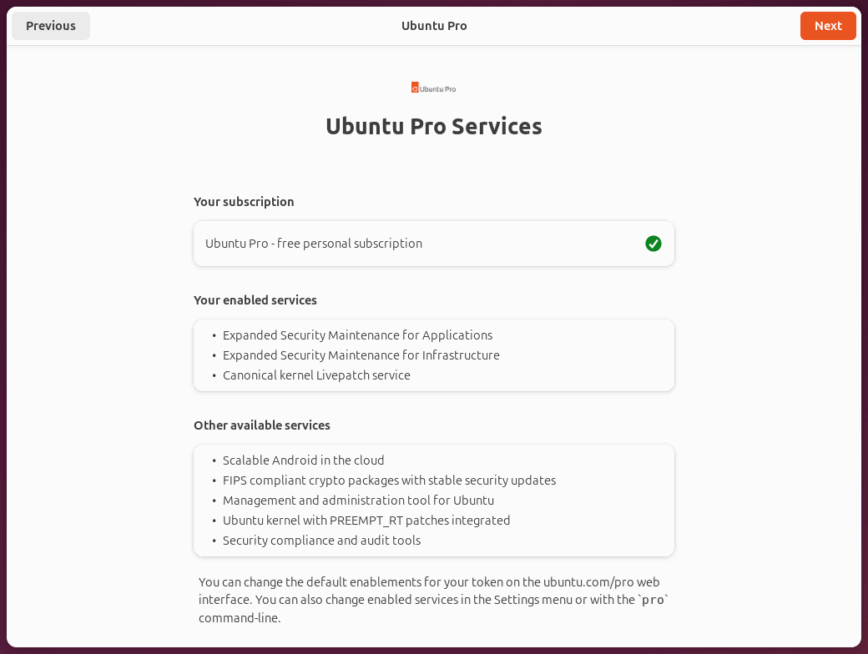
Task: Go back with the Previous button
Action: [51, 26]
